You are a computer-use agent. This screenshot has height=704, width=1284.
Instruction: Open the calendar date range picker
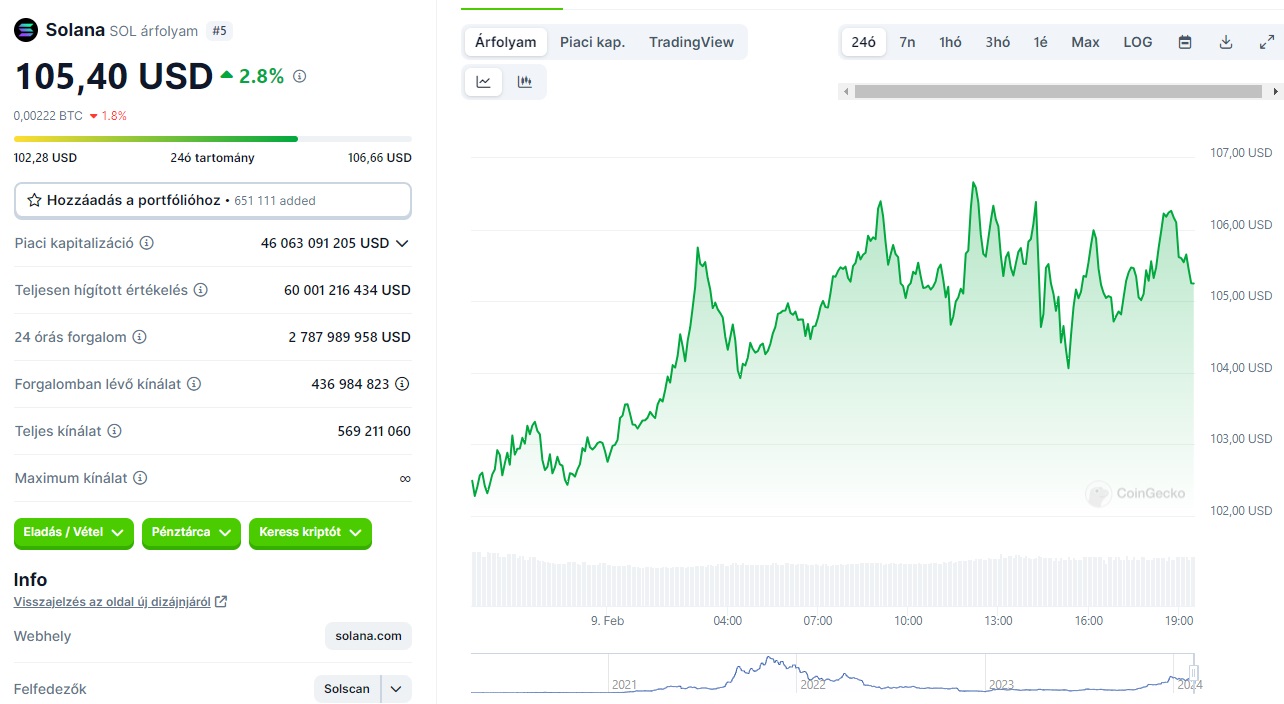1185,42
